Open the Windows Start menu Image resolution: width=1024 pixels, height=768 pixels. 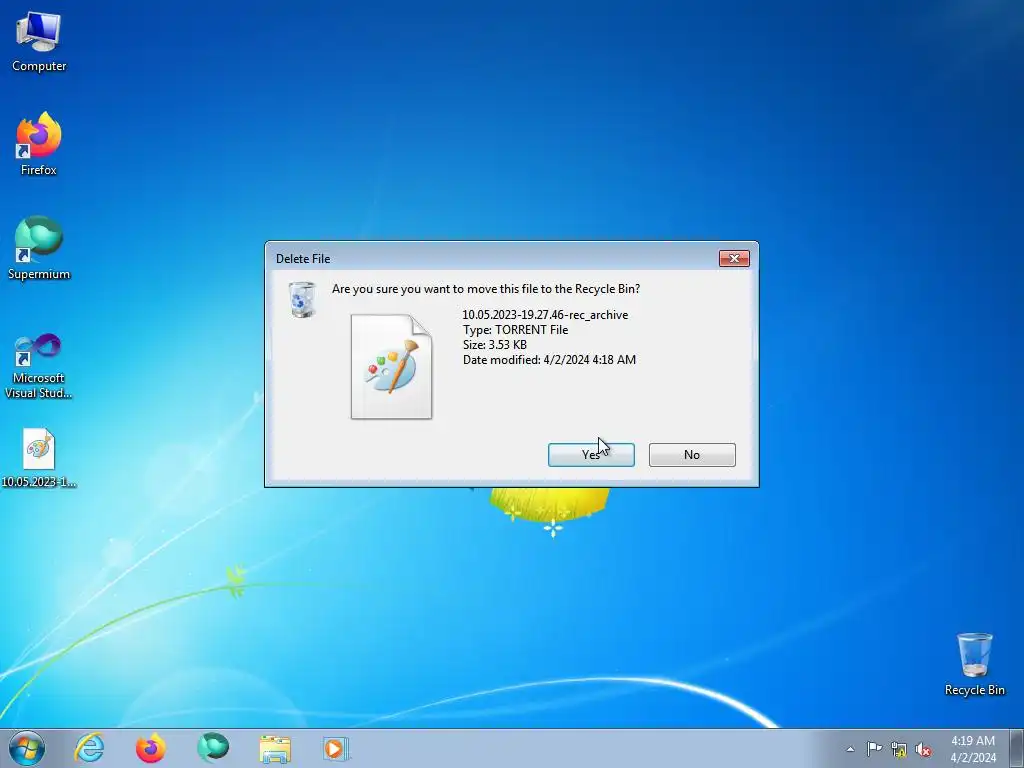(x=27, y=748)
